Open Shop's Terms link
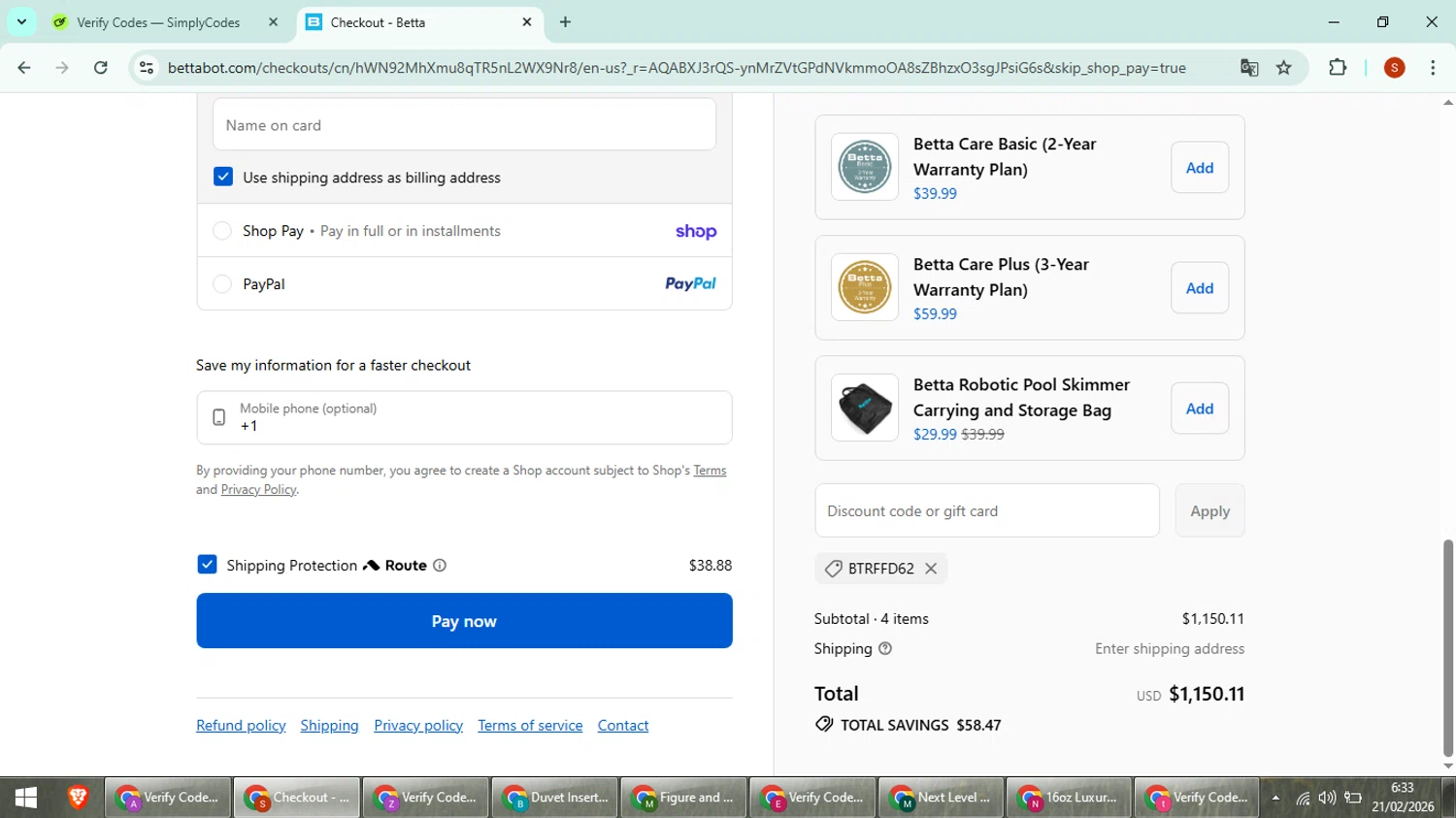1456x818 pixels. 710,471
